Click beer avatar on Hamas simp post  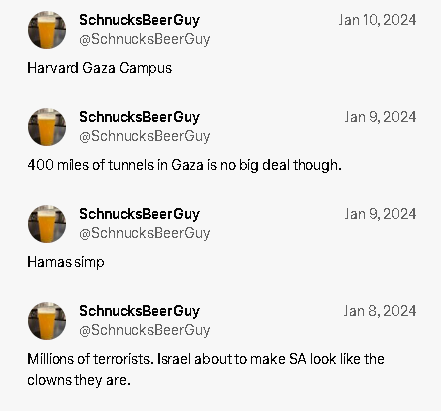(x=47, y=224)
